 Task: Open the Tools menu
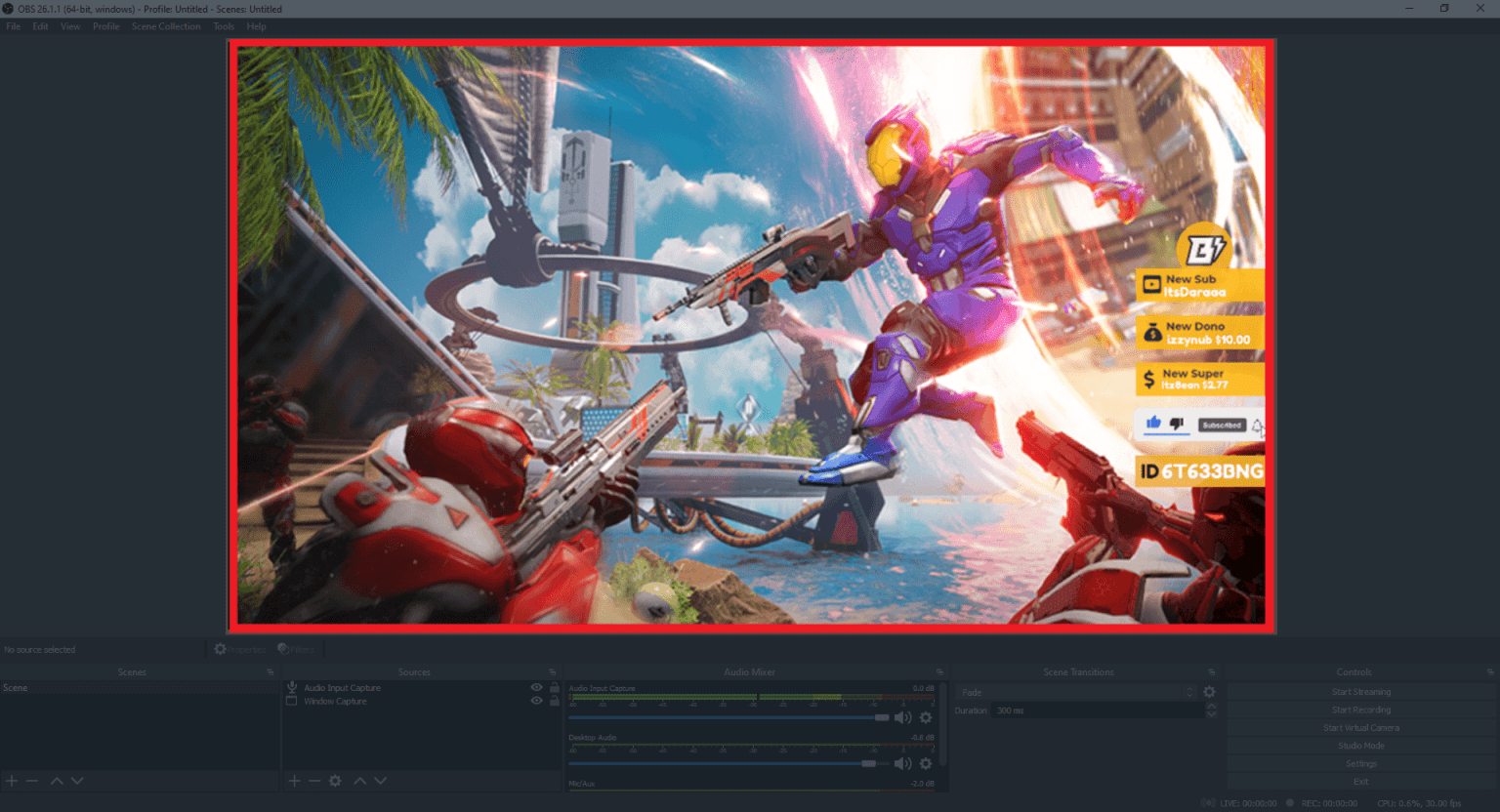223,26
